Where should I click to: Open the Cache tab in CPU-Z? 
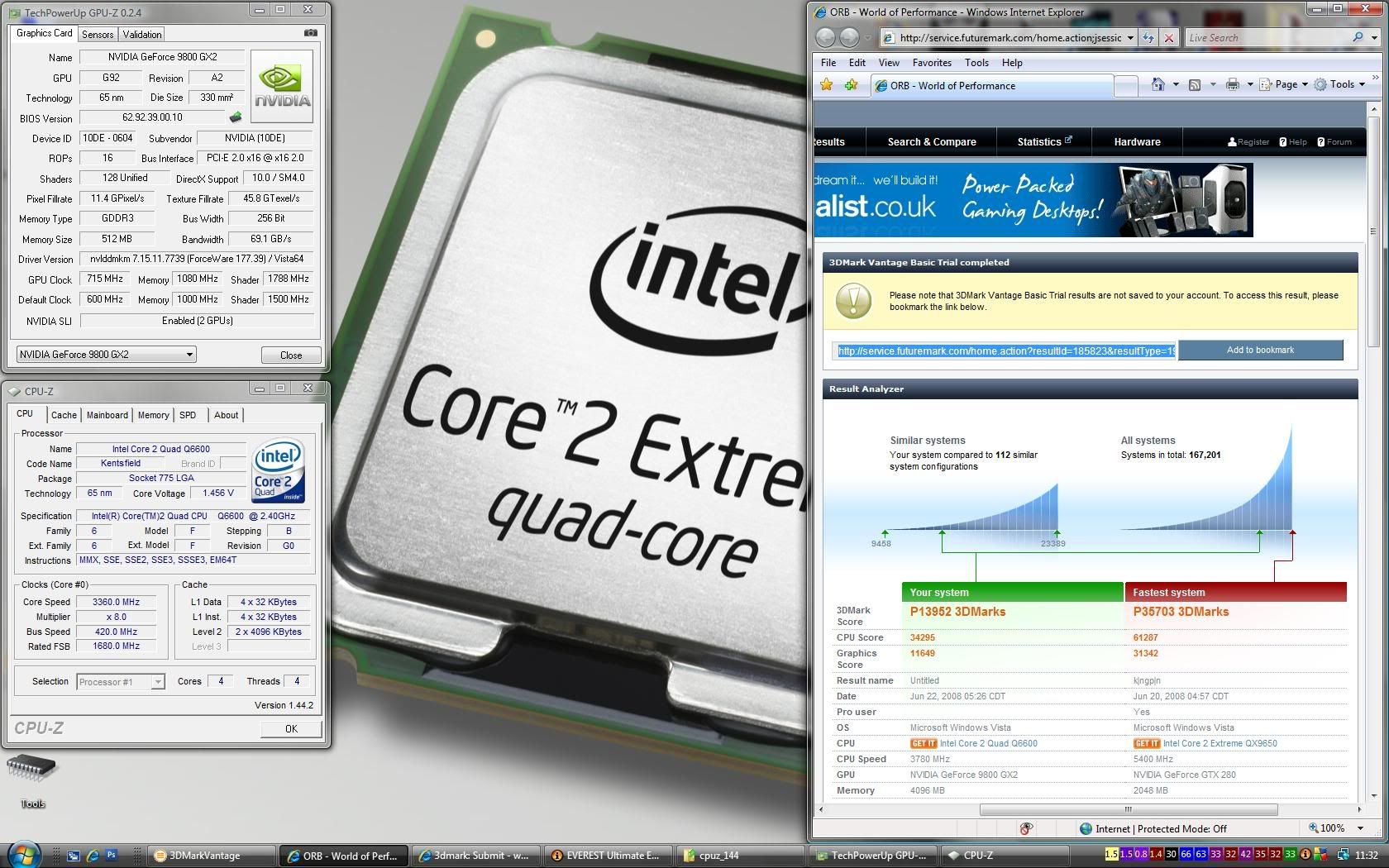pyautogui.click(x=64, y=415)
